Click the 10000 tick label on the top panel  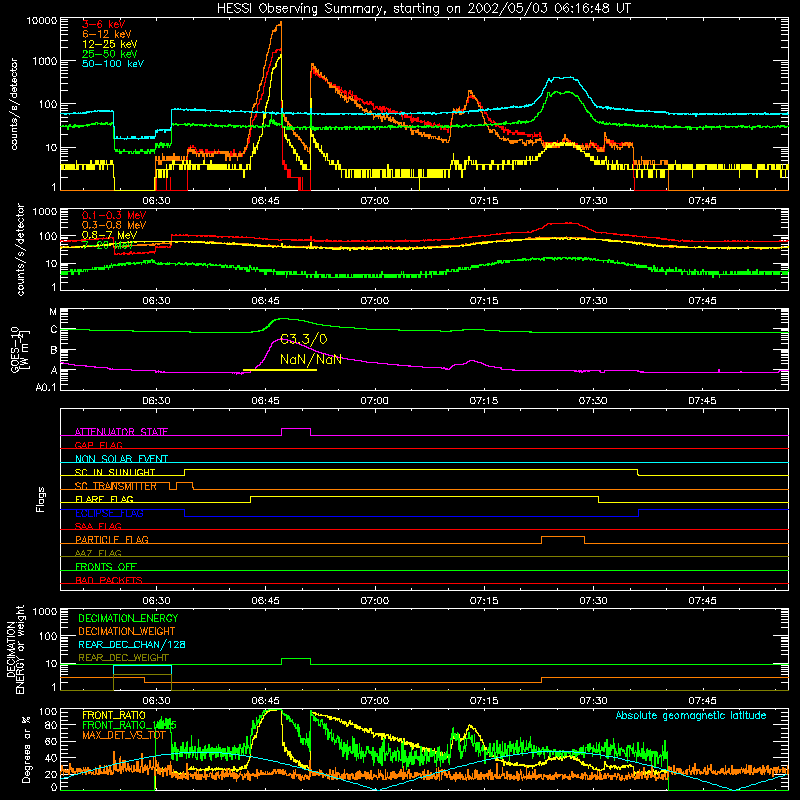click(x=42, y=21)
